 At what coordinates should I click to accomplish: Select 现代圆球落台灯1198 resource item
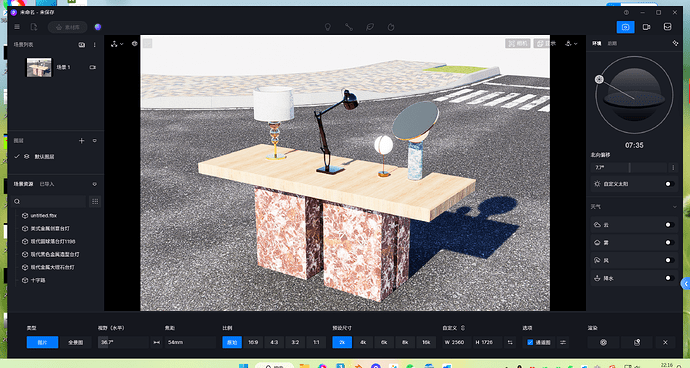pyautogui.click(x=53, y=241)
